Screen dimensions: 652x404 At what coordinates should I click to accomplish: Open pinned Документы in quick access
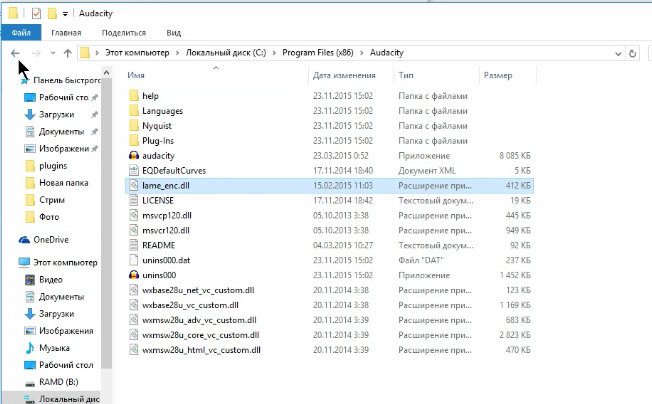coord(61,132)
